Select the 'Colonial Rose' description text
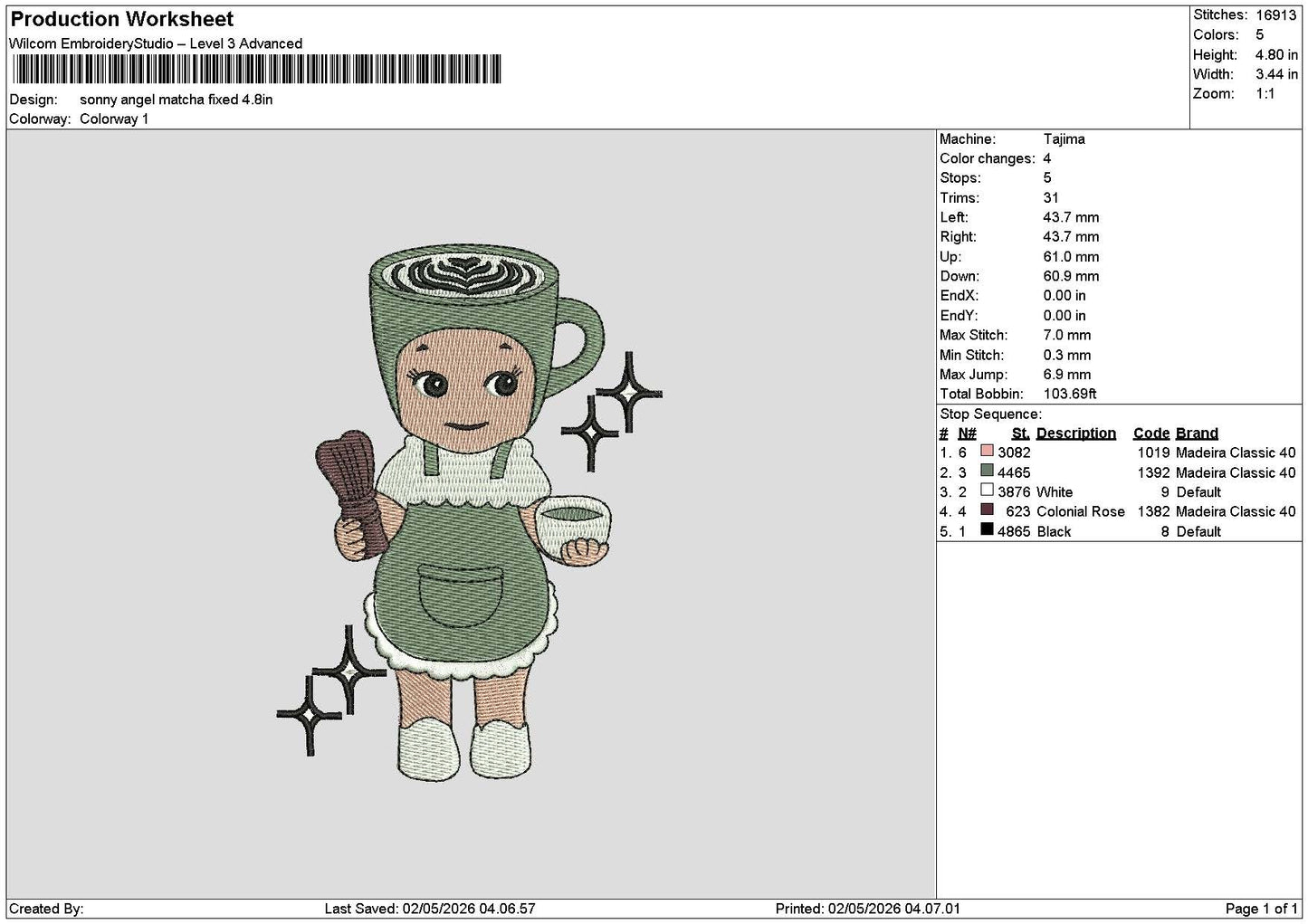Screen dimensions: 1308x924 pyautogui.click(x=1081, y=511)
